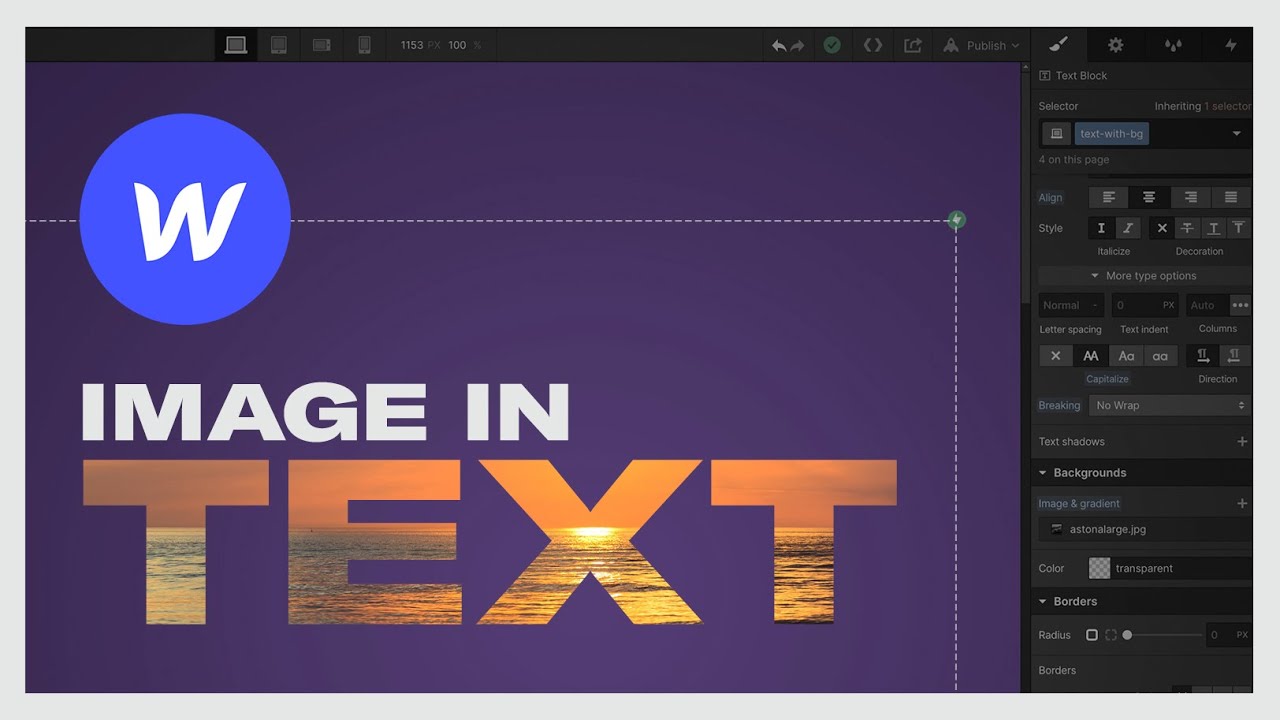Click the border Radius slider handle
The width and height of the screenshot is (1280, 720).
pyautogui.click(x=1127, y=635)
